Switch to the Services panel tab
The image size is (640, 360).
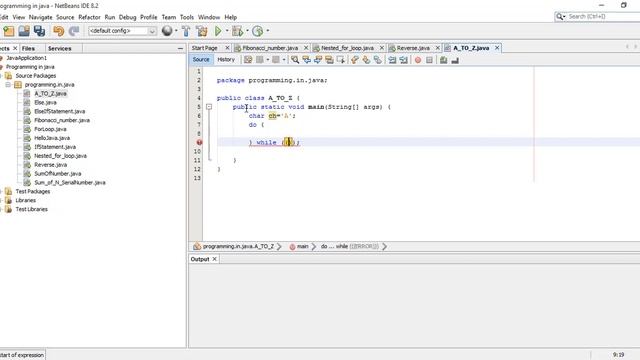(x=60, y=49)
